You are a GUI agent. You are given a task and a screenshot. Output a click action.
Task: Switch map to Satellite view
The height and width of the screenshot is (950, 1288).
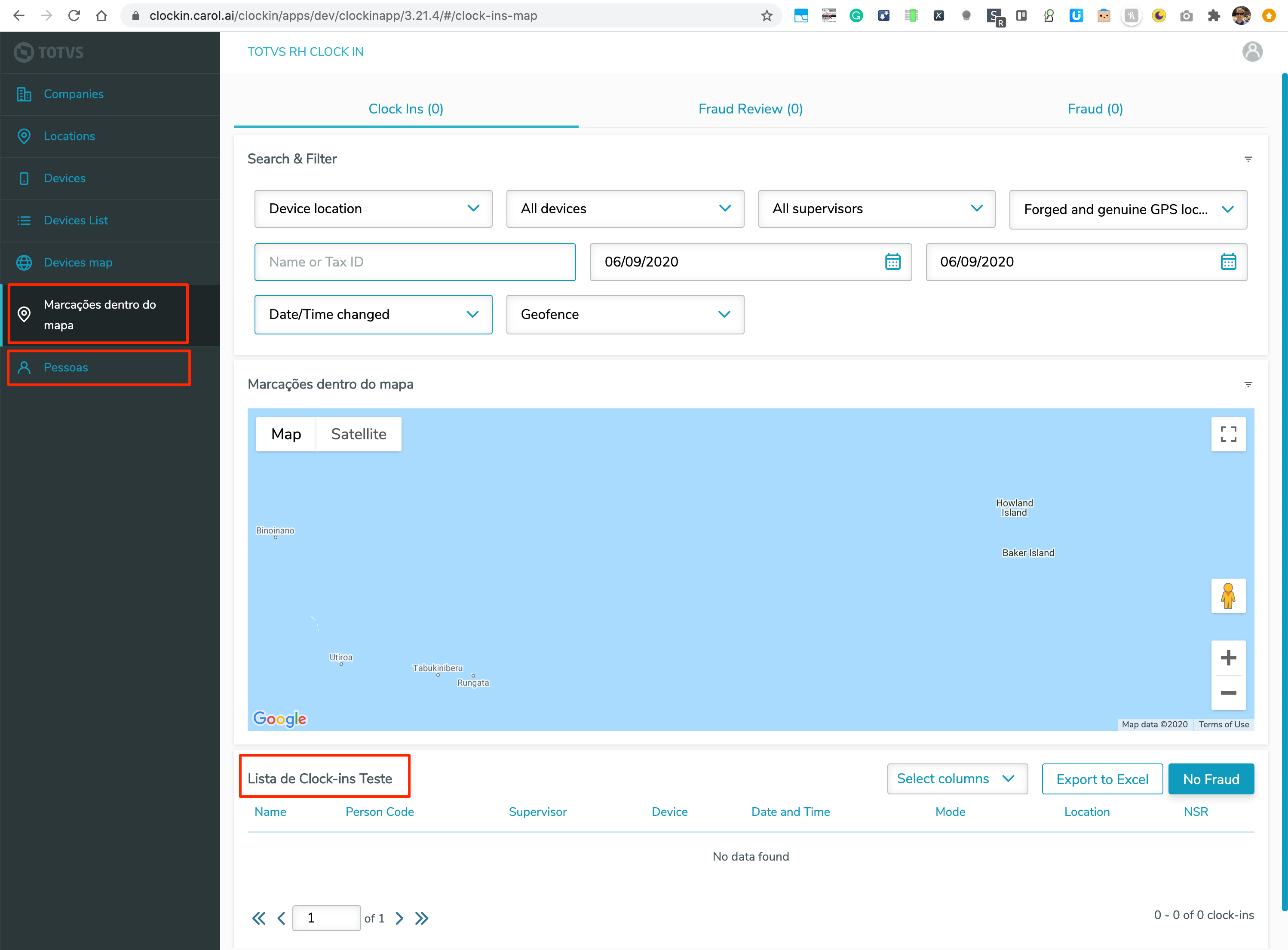[358, 434]
